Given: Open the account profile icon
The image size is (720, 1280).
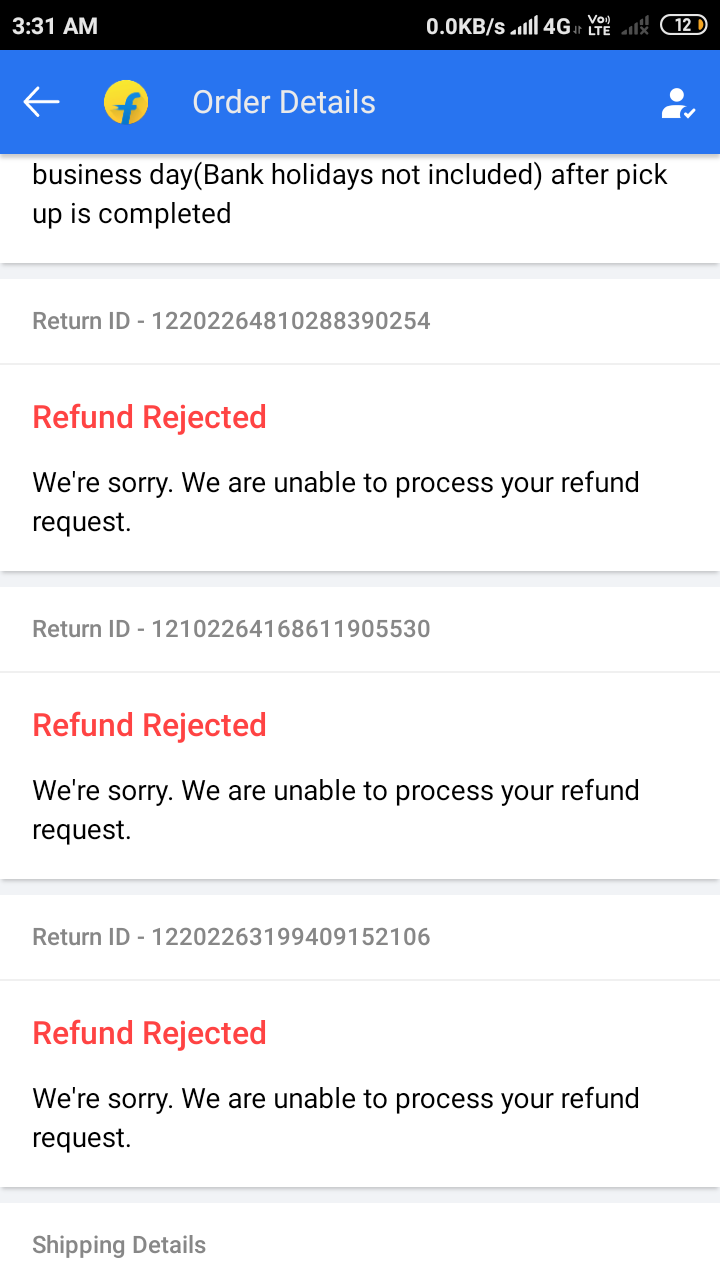Looking at the screenshot, I should tap(677, 103).
